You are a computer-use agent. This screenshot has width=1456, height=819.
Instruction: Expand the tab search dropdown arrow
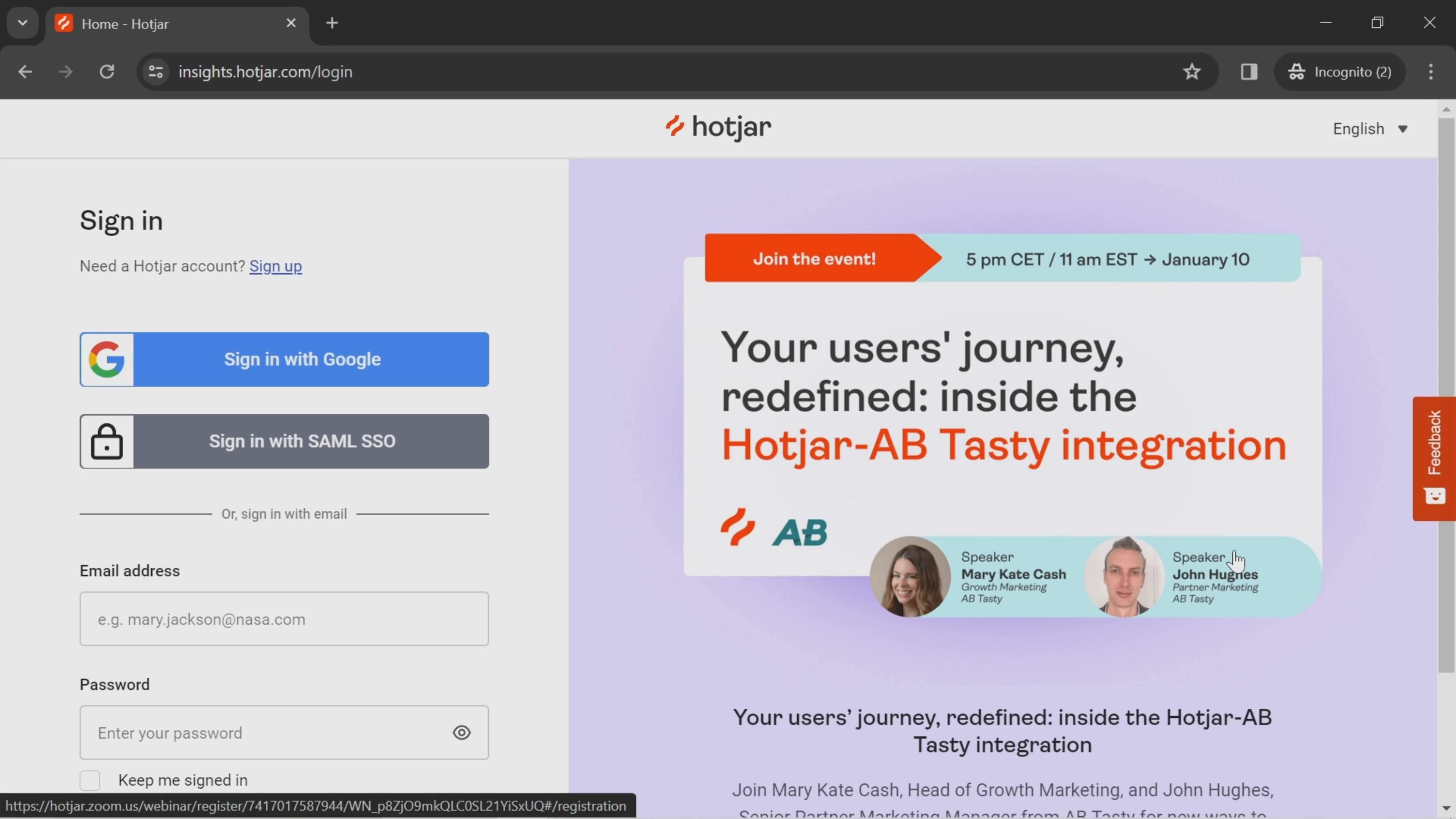point(23,23)
